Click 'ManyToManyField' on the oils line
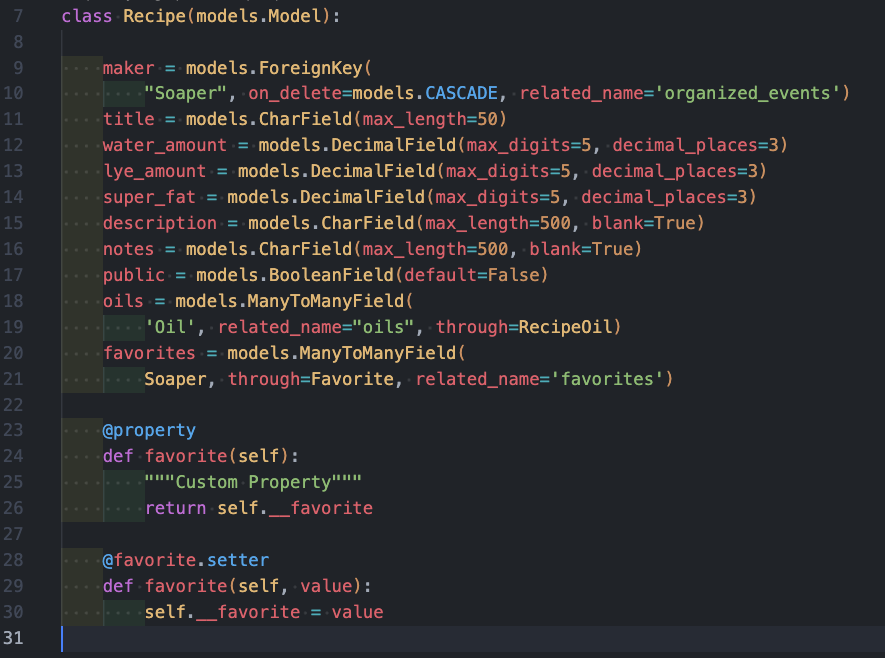Image resolution: width=885 pixels, height=658 pixels. [326, 301]
